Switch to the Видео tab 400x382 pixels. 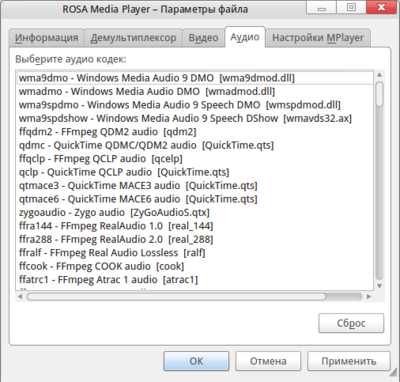click(x=203, y=38)
